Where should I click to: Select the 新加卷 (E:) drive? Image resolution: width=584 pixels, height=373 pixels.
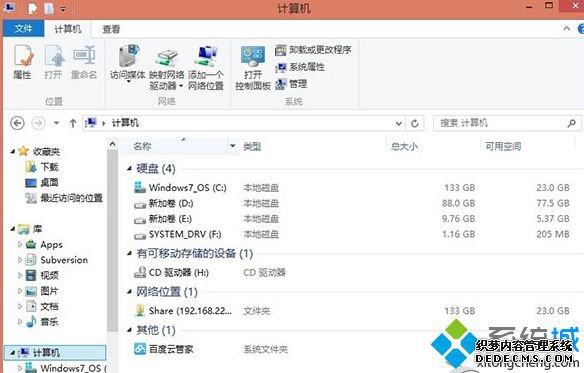click(163, 219)
